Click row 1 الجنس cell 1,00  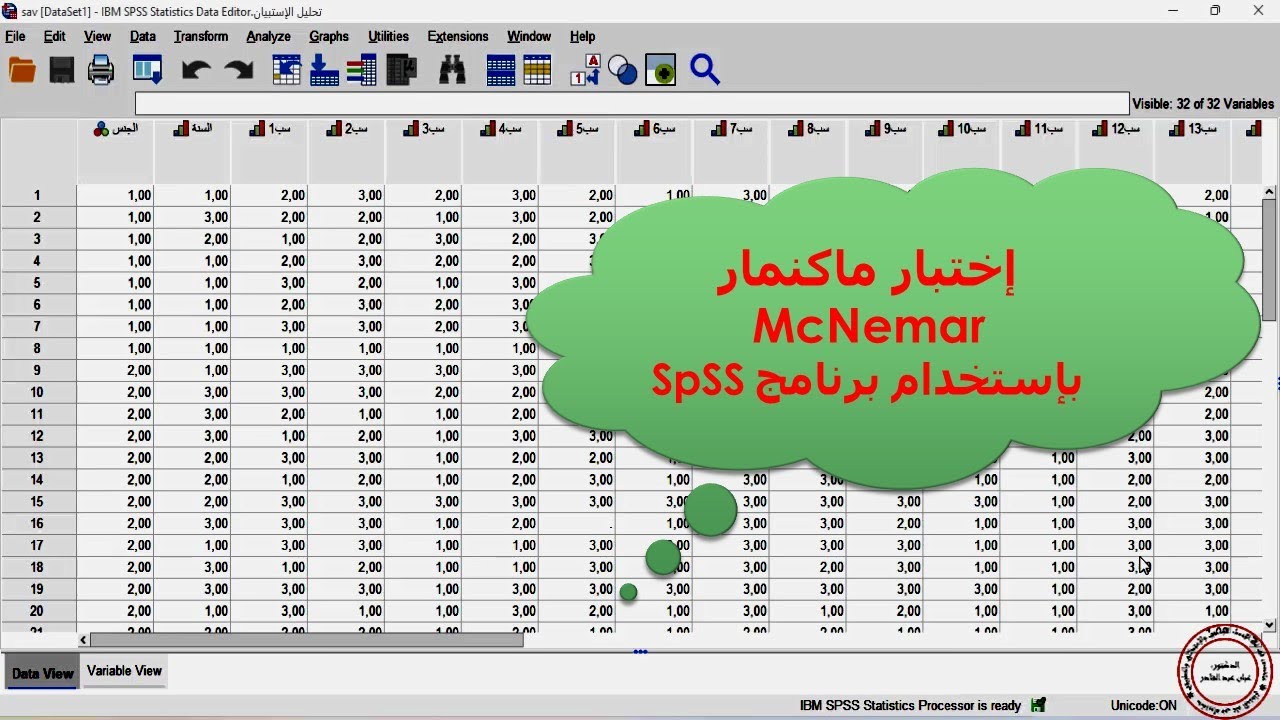[115, 196]
